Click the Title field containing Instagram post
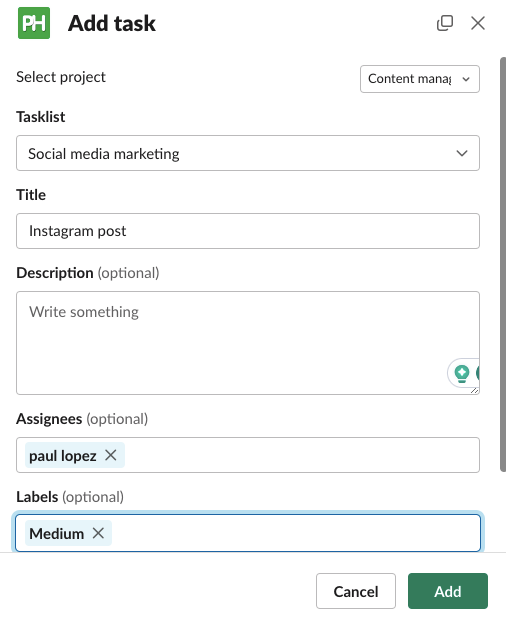Viewport: 506px width, 624px height. (248, 231)
